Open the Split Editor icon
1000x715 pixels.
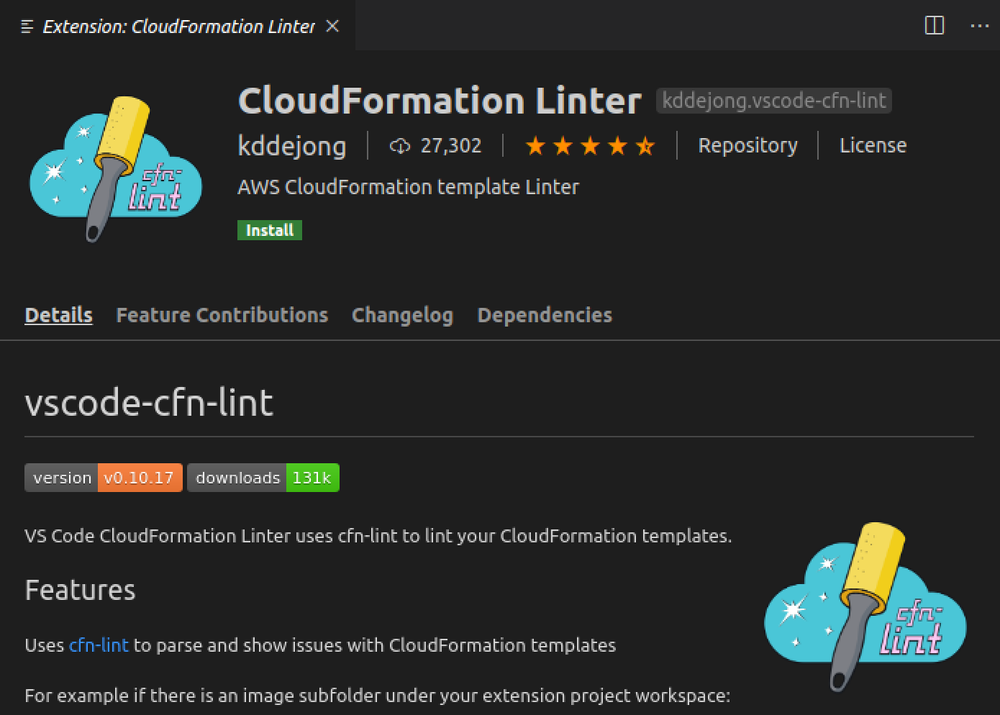pos(934,26)
